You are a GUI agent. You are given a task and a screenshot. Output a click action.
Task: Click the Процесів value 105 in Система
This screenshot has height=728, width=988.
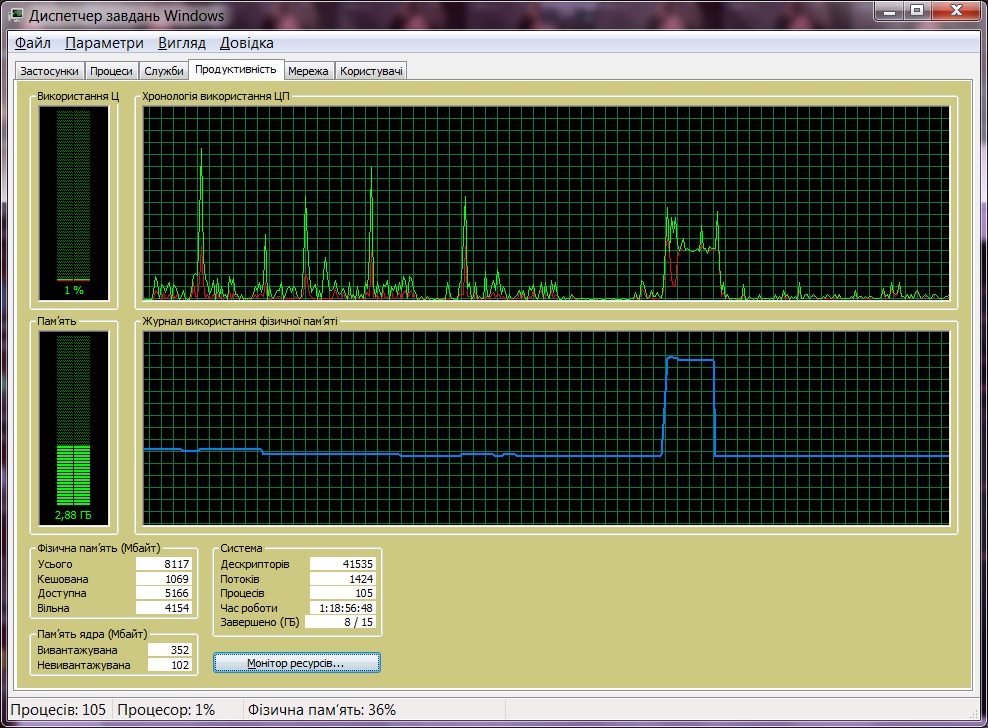click(343, 593)
